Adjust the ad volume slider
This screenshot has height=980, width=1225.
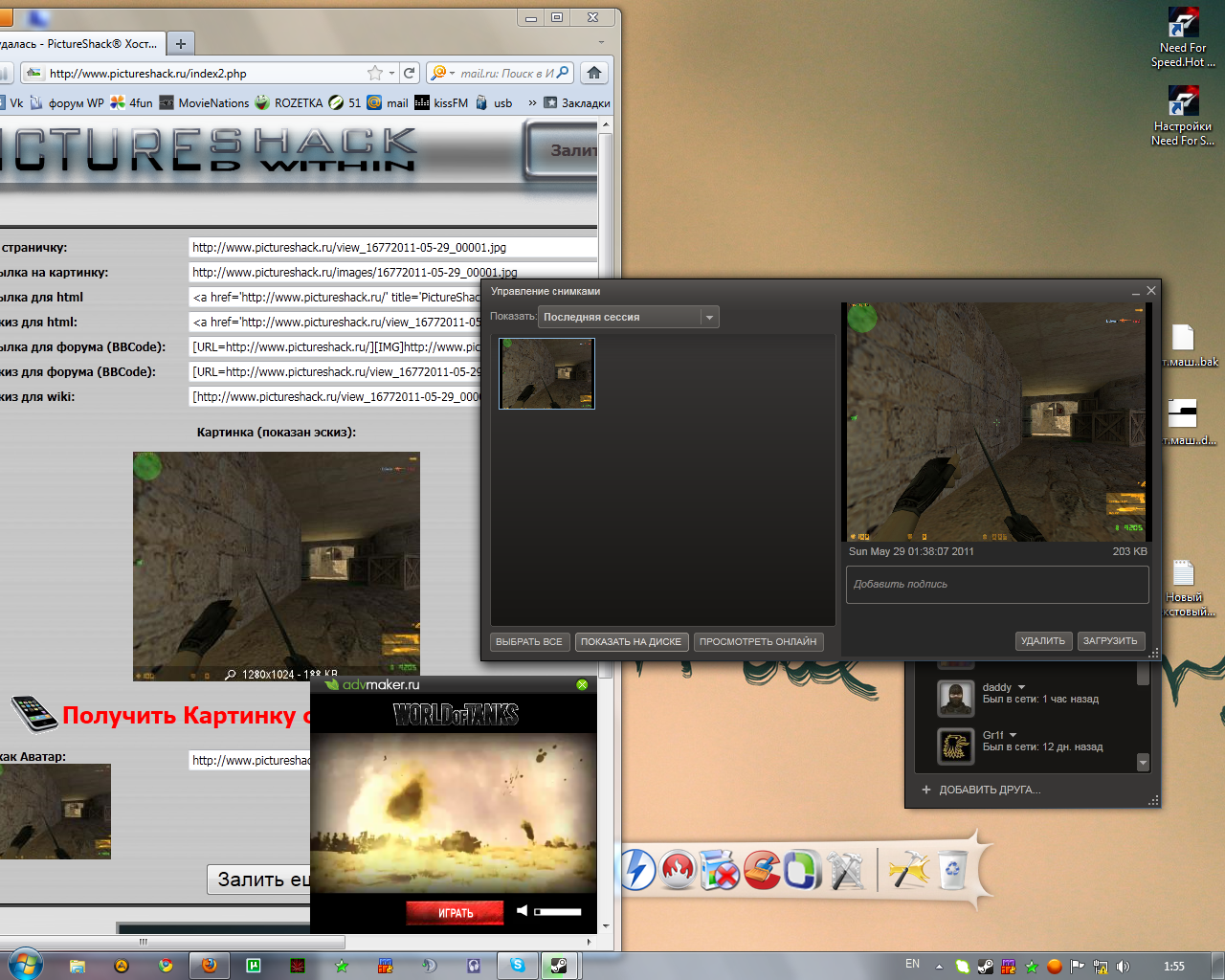(558, 912)
